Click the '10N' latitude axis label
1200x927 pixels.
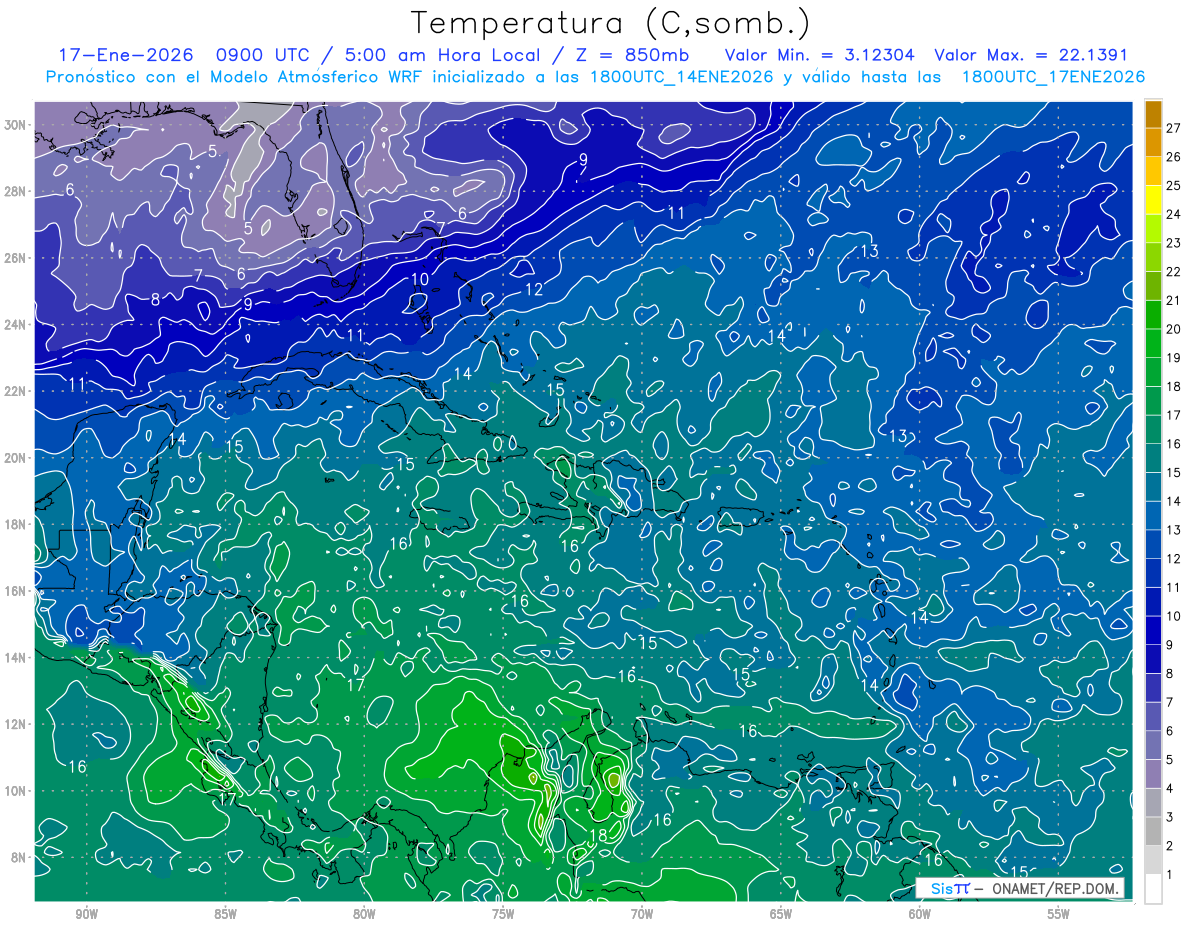(x=17, y=791)
